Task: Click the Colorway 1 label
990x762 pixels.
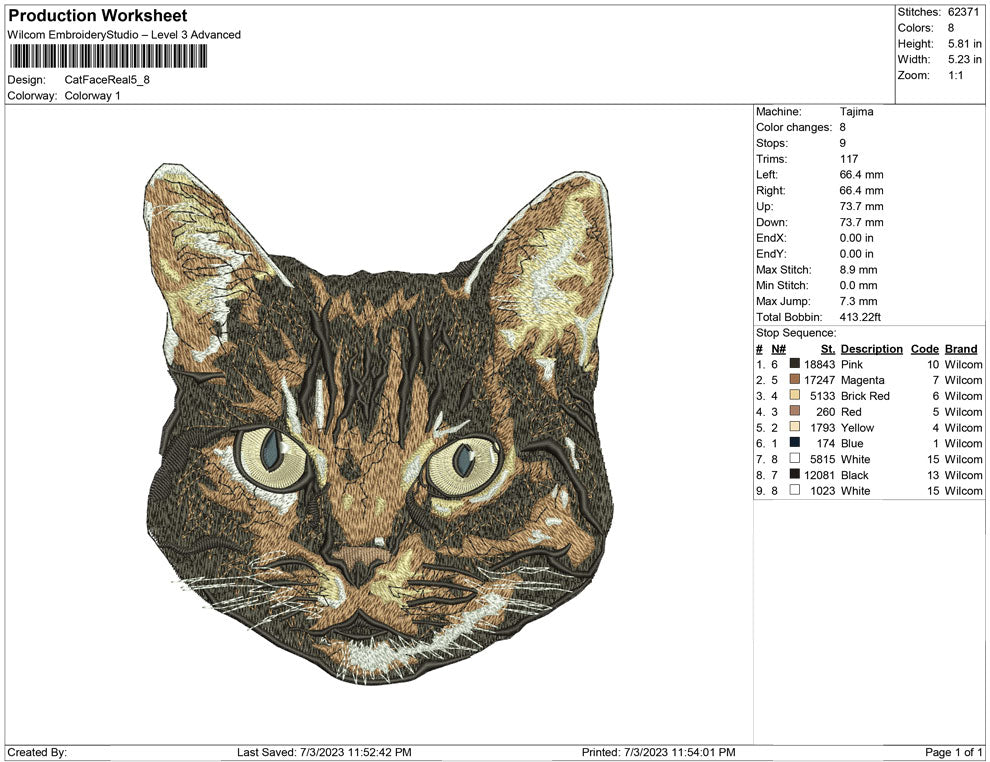Action: [x=92, y=96]
